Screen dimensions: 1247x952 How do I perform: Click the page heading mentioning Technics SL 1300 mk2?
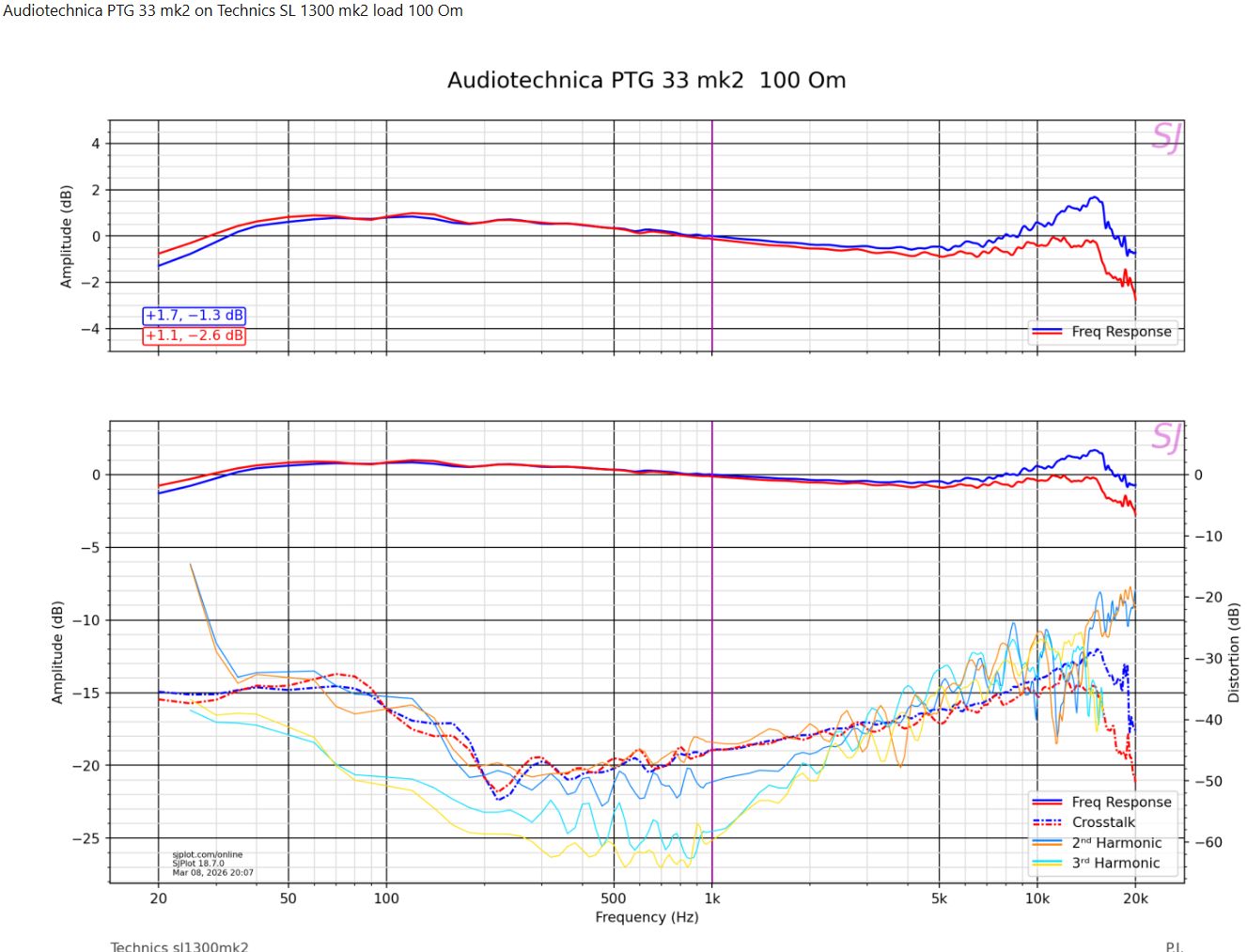[x=233, y=10]
